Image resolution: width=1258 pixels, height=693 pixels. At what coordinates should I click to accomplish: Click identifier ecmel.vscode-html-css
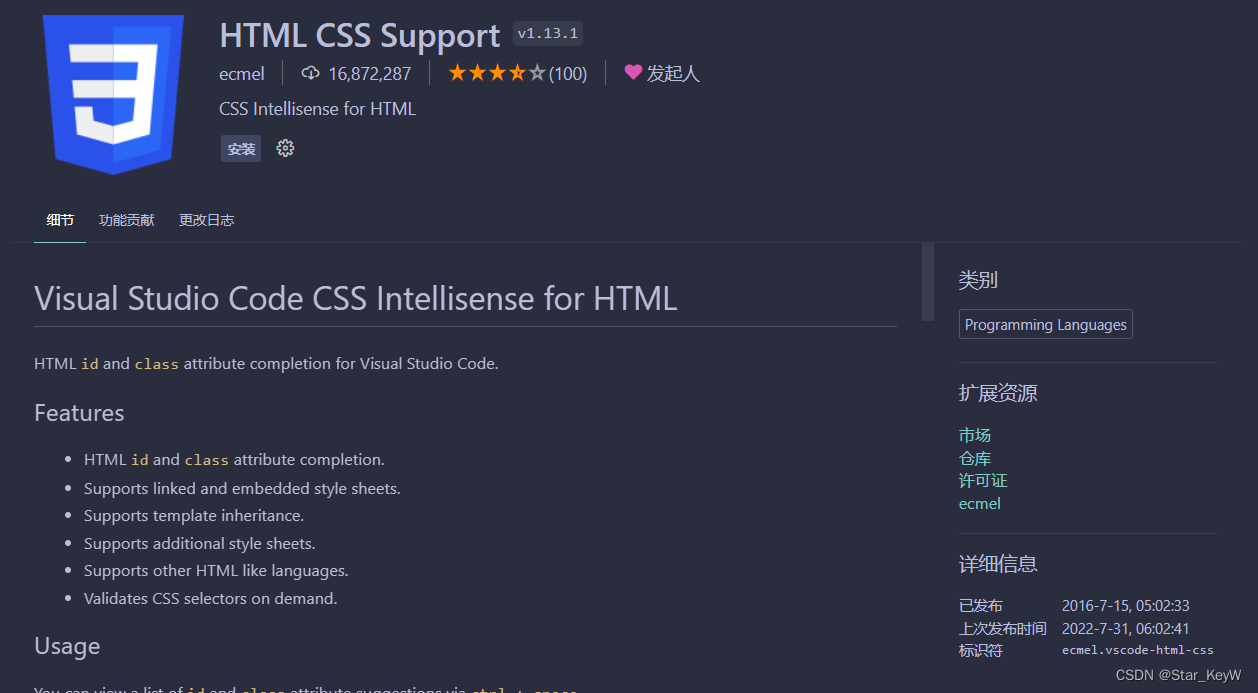click(1138, 650)
